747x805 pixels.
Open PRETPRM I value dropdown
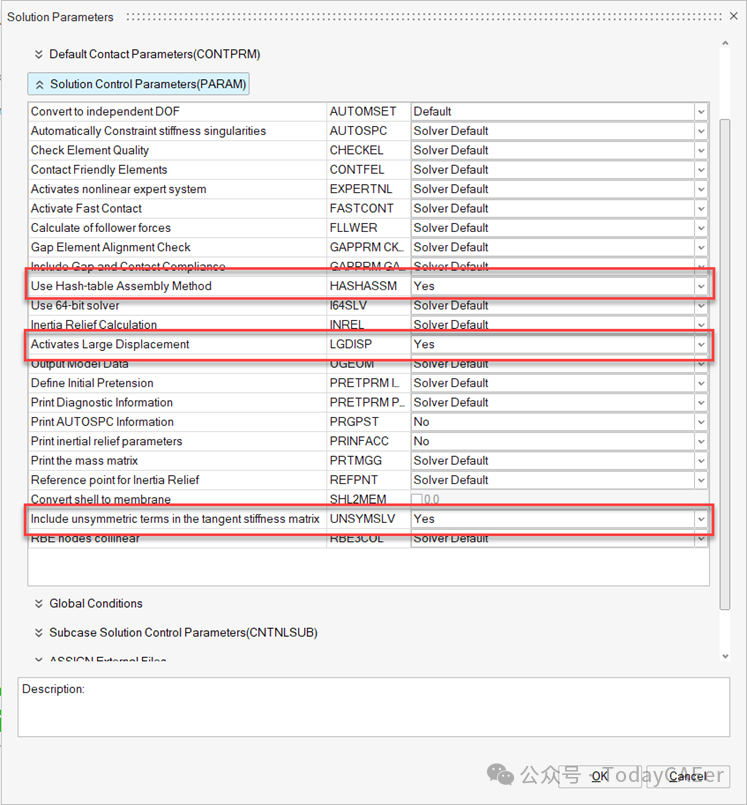pyautogui.click(x=701, y=383)
